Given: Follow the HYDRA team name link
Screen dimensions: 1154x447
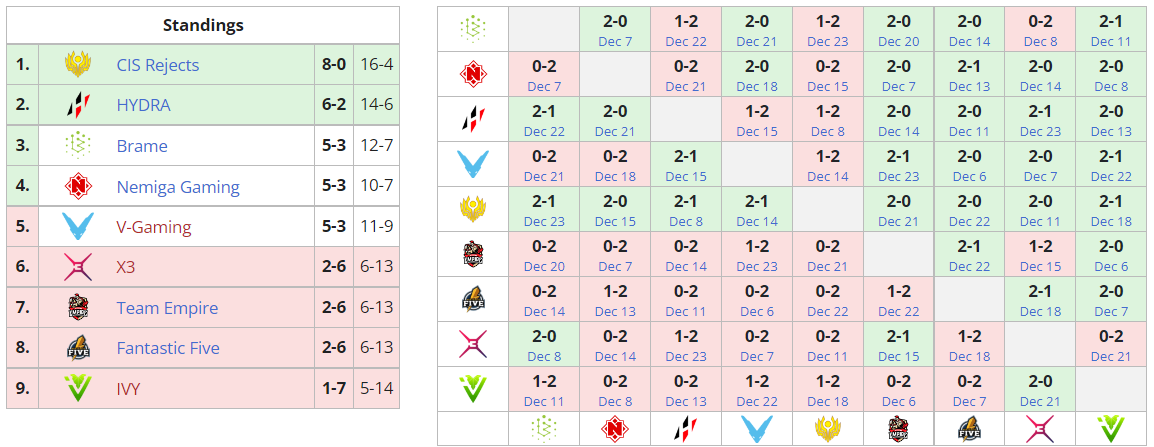Looking at the screenshot, I should pyautogui.click(x=143, y=105).
